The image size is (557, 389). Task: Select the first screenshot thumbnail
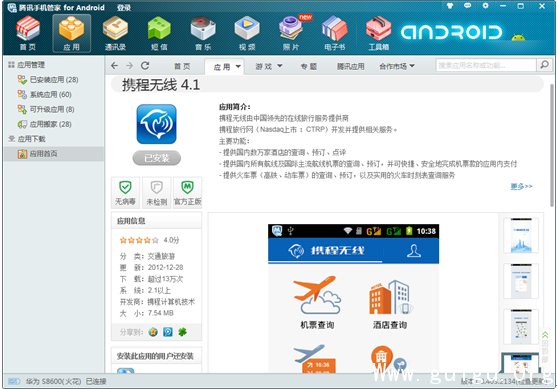coord(521,236)
